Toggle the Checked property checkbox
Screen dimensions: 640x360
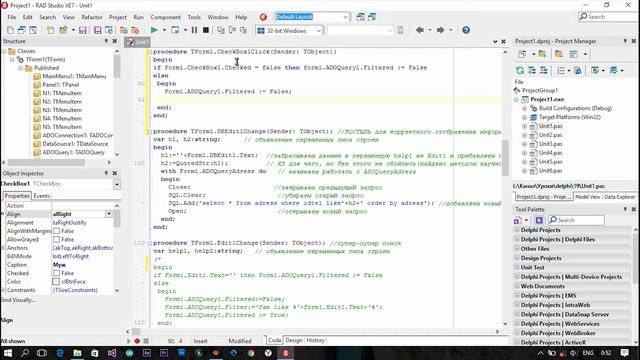click(56, 273)
